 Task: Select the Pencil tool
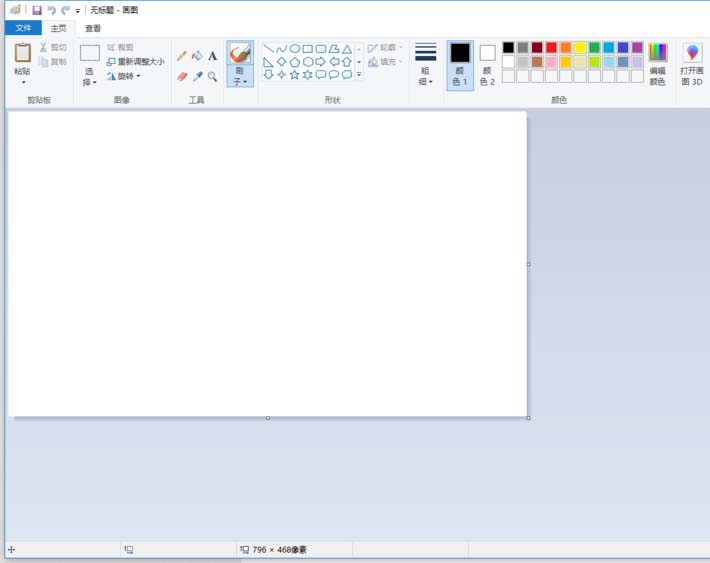182,56
